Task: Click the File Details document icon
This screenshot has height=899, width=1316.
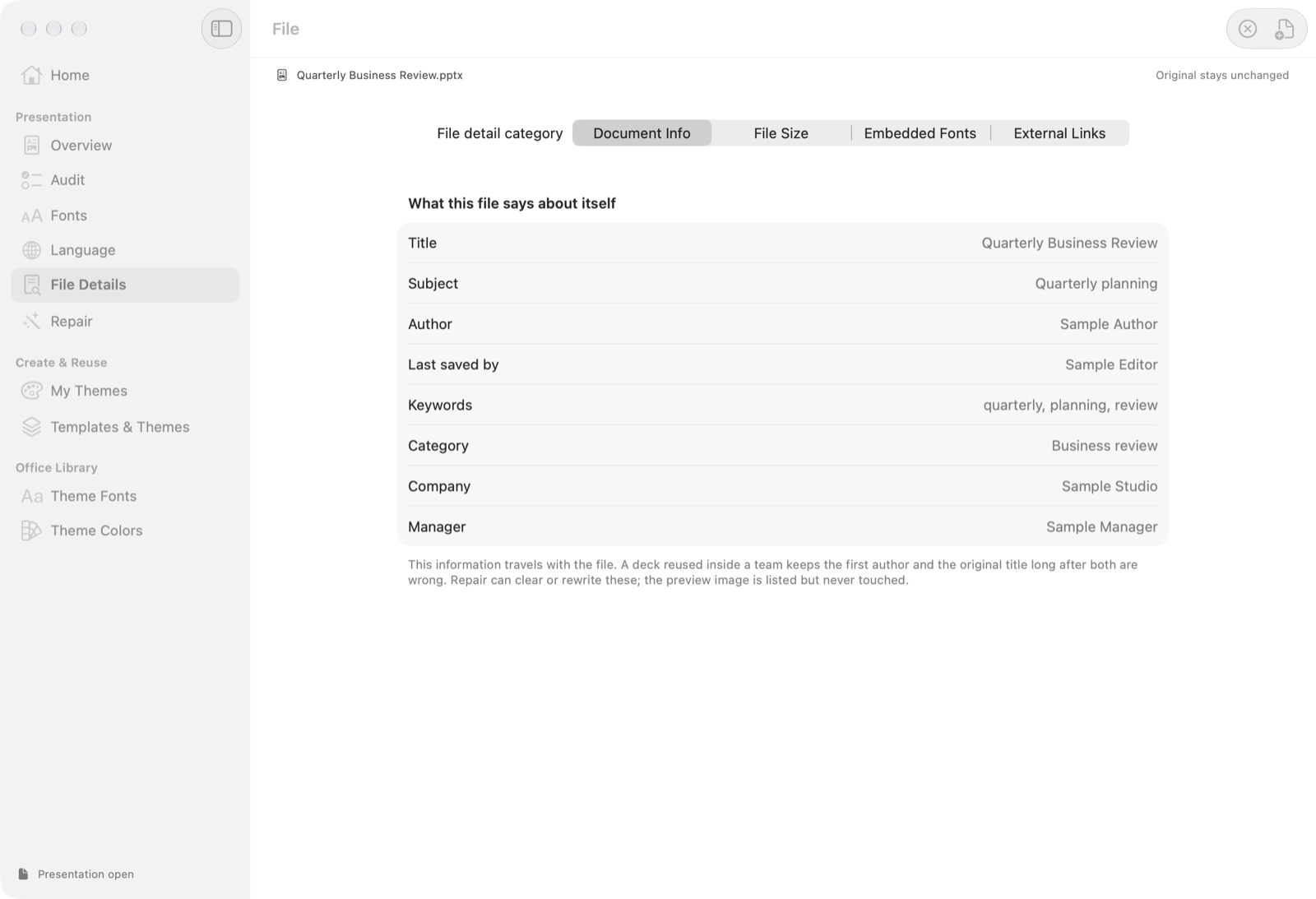Action: tap(31, 285)
